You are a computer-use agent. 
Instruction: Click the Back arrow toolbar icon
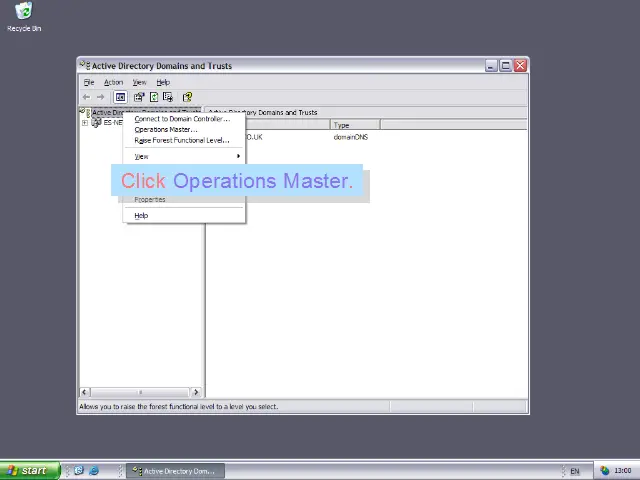coord(86,97)
